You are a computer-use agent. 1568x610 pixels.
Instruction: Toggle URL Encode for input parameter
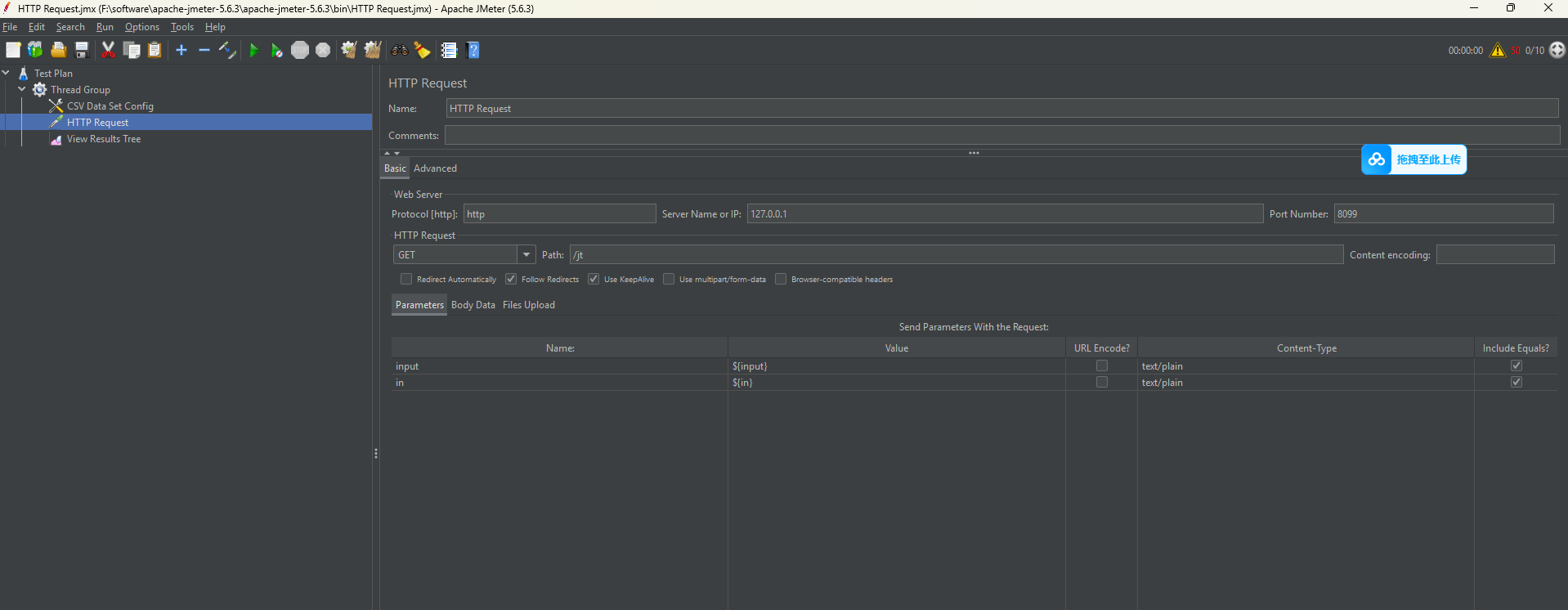[1102, 366]
